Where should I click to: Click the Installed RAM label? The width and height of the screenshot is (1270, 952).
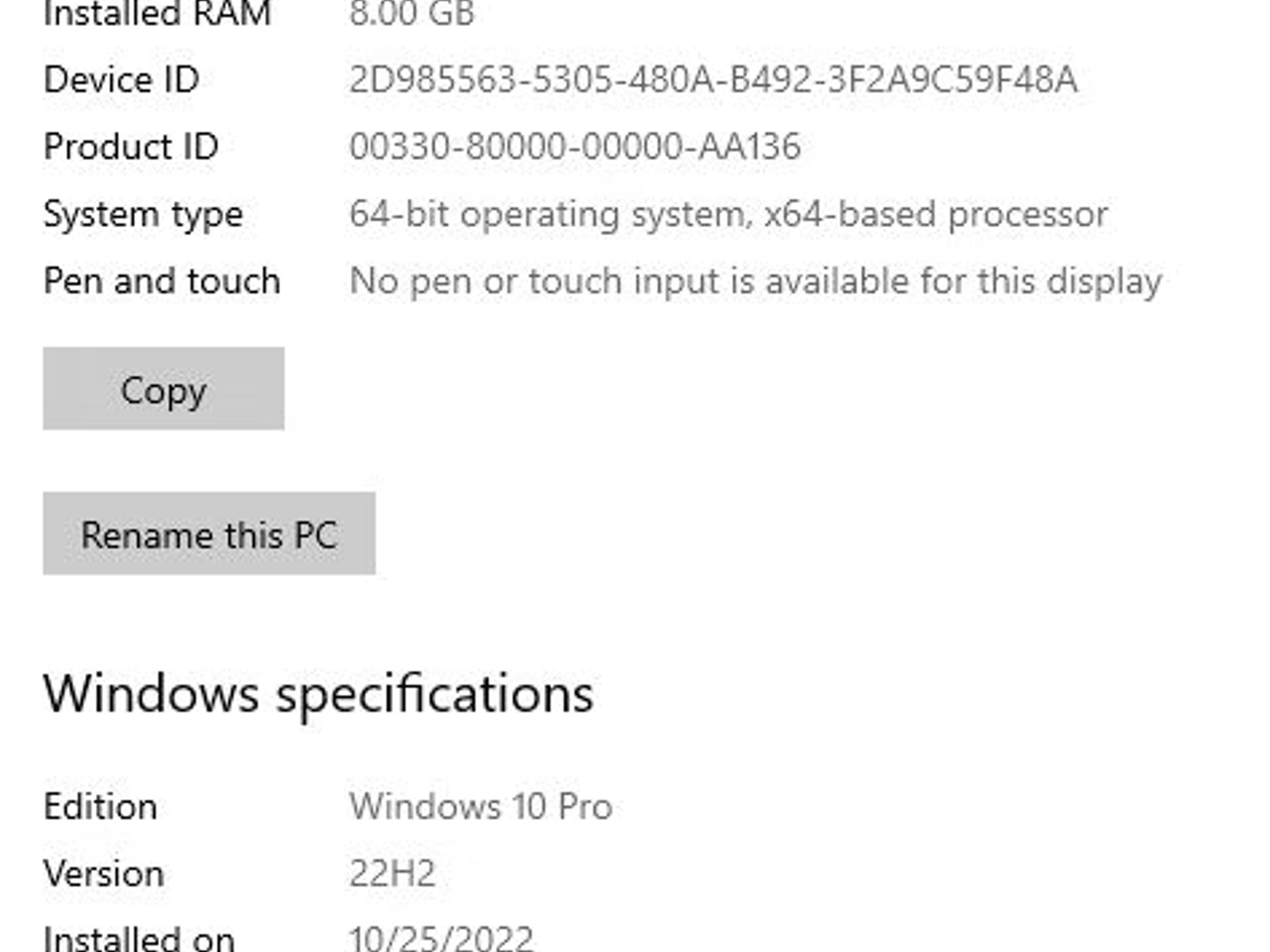tap(158, 13)
